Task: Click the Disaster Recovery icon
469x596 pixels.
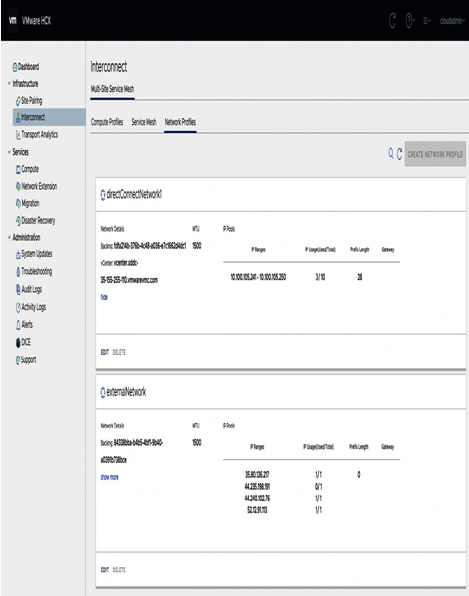Action: click(18, 221)
